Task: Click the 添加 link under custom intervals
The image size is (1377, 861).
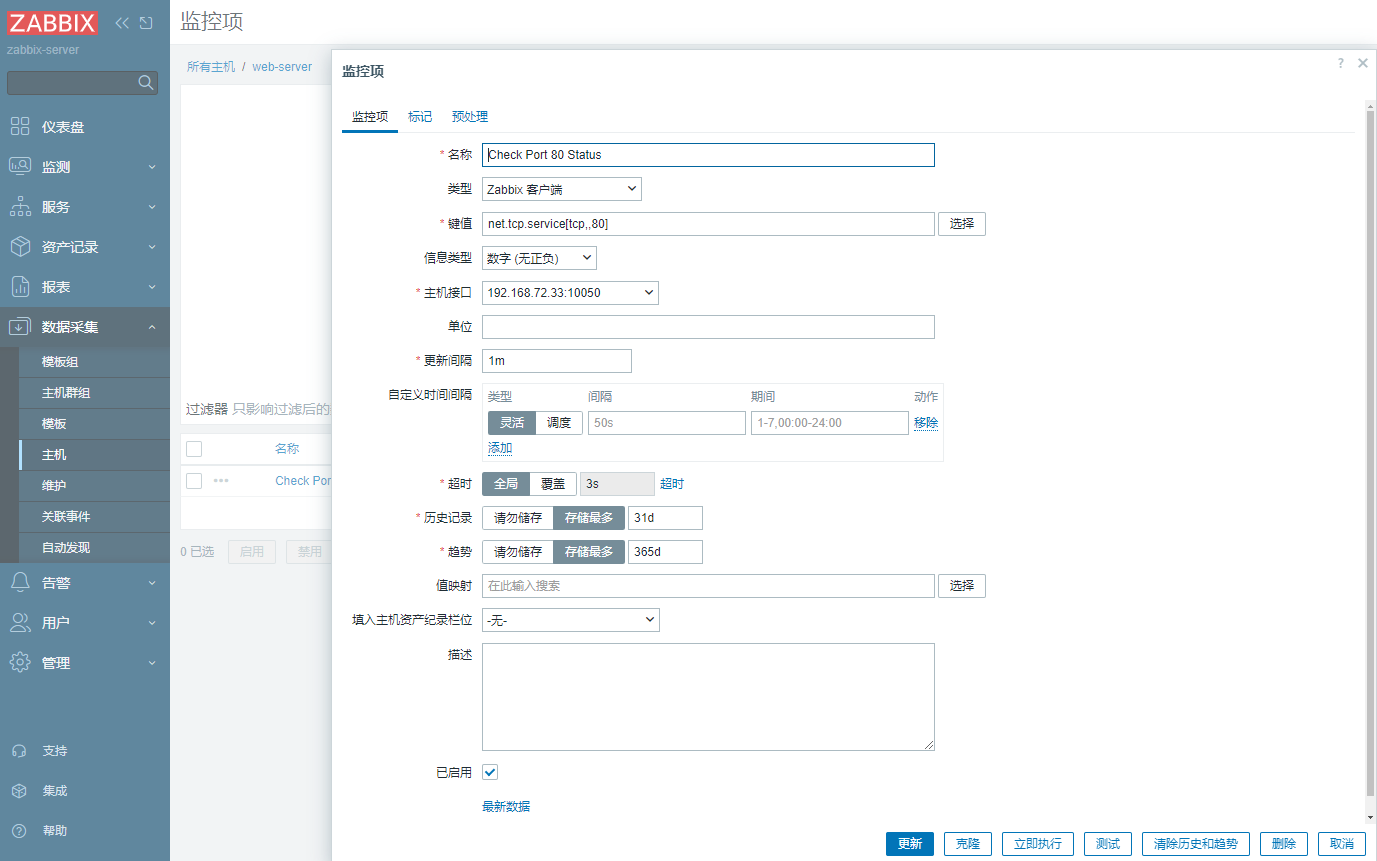Action: coord(500,448)
